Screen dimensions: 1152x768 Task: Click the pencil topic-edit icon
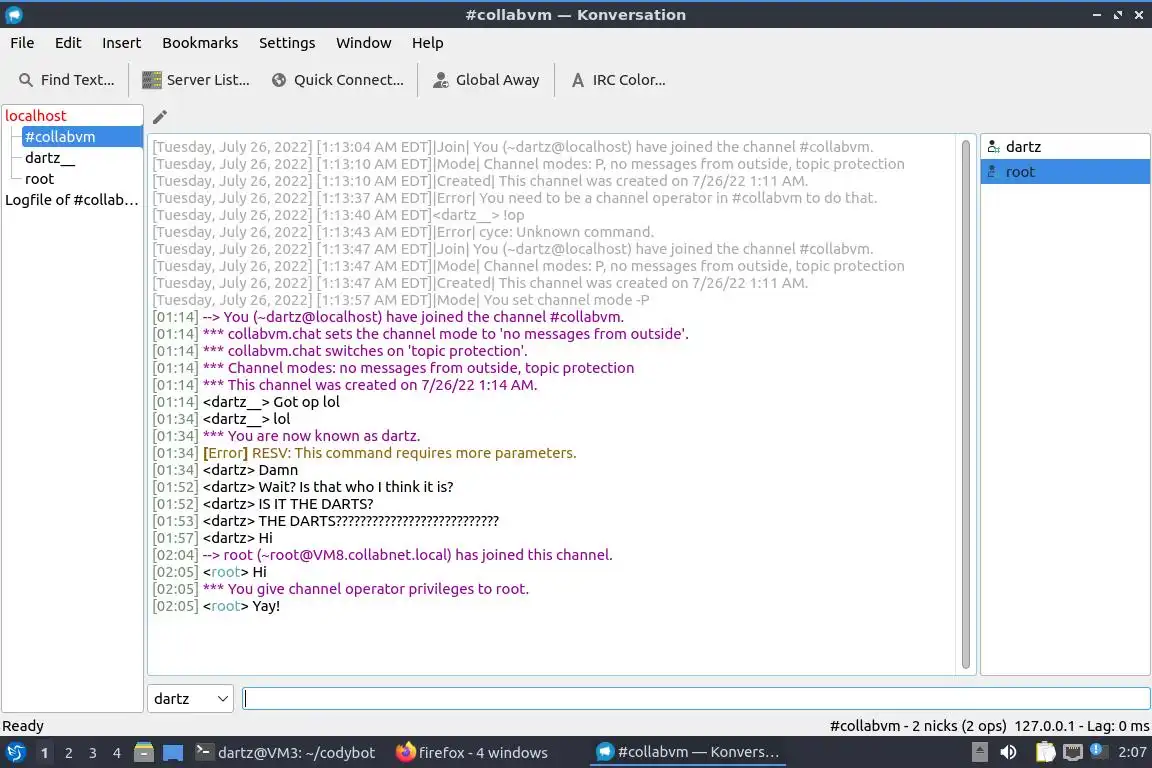coord(159,117)
